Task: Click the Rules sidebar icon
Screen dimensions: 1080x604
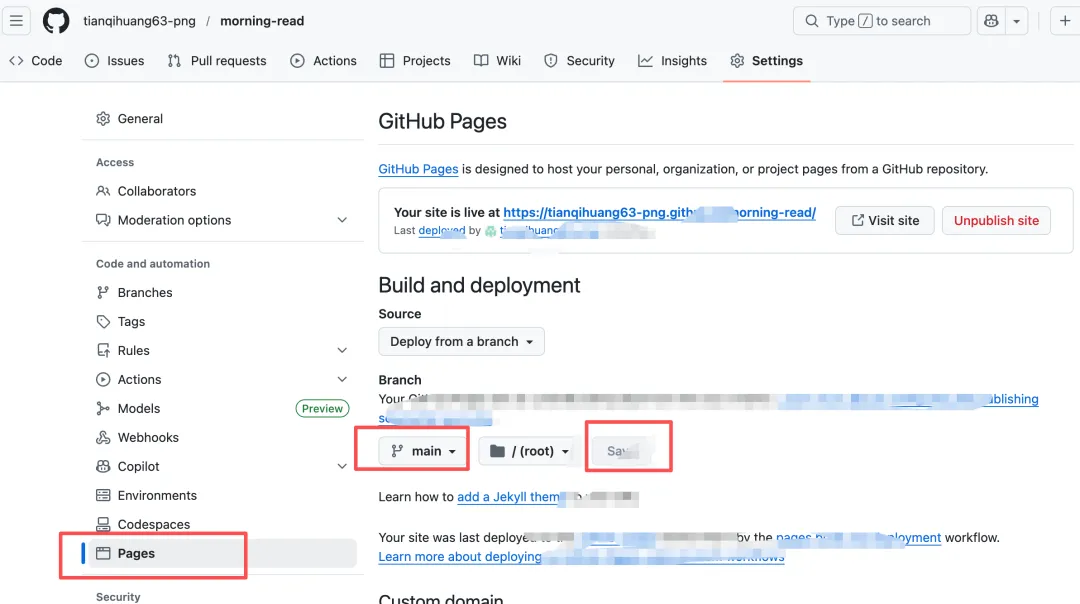Action: 103,351
